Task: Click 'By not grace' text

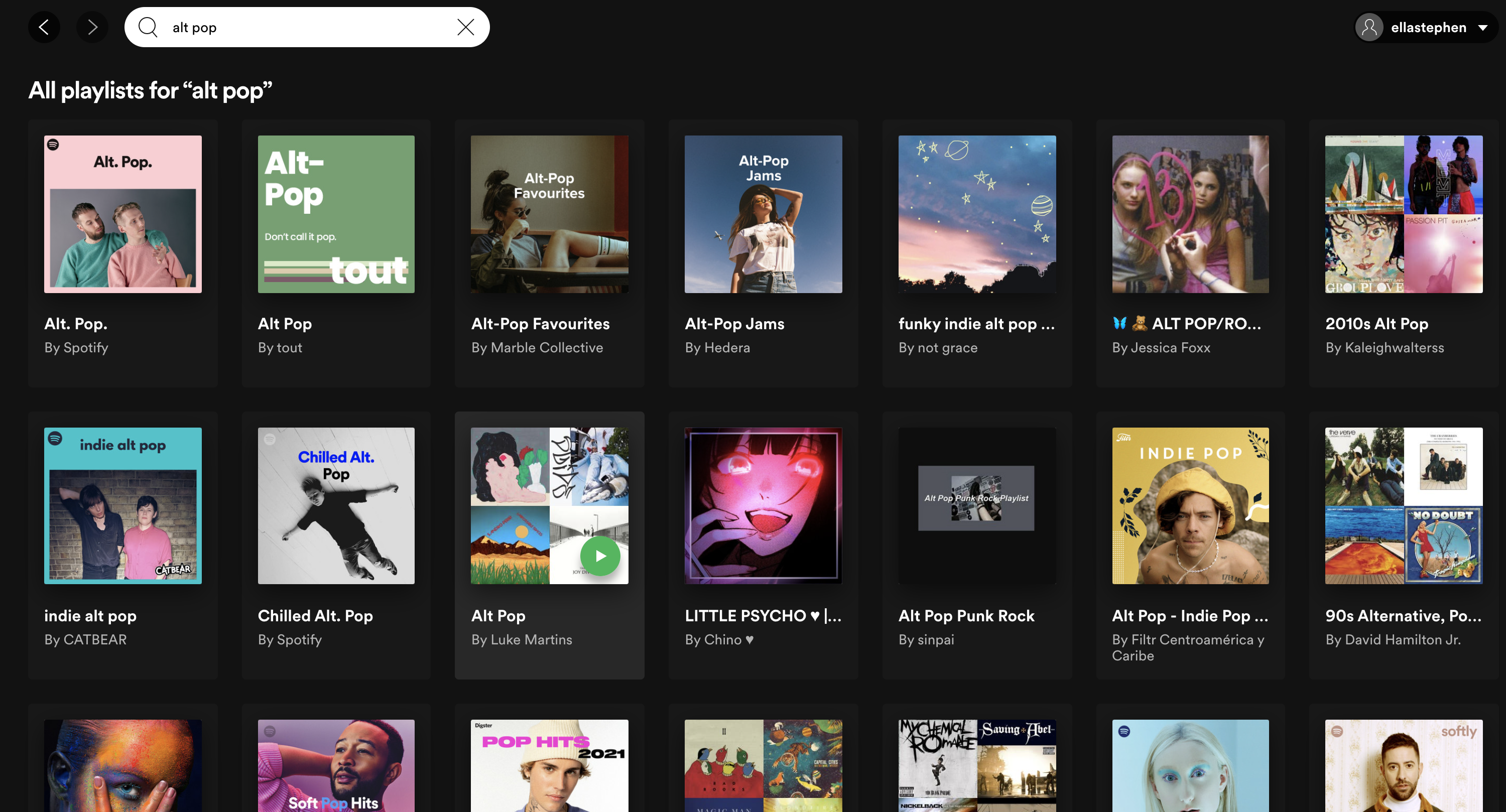Action: coord(938,347)
